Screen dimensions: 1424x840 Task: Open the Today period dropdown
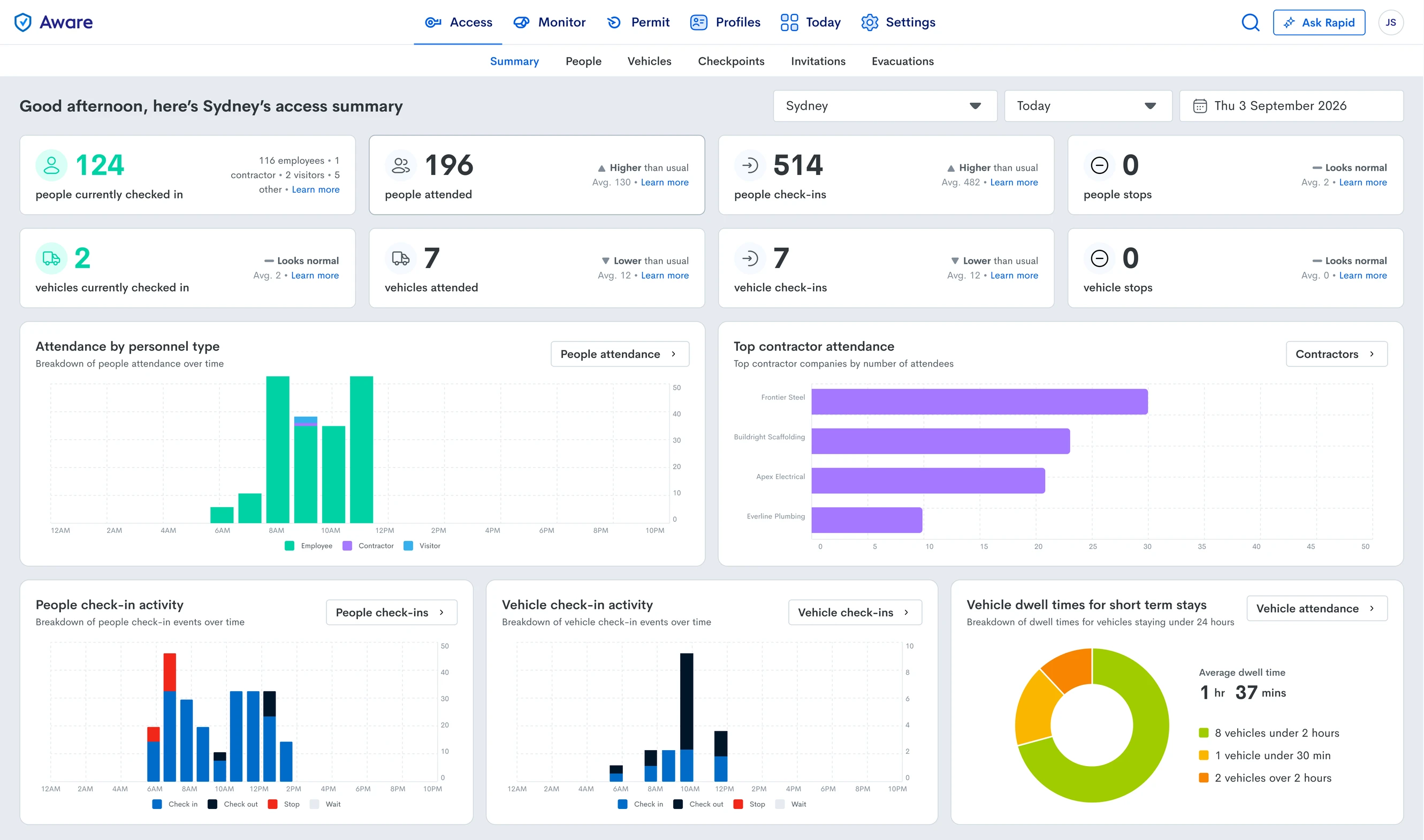coord(1088,106)
